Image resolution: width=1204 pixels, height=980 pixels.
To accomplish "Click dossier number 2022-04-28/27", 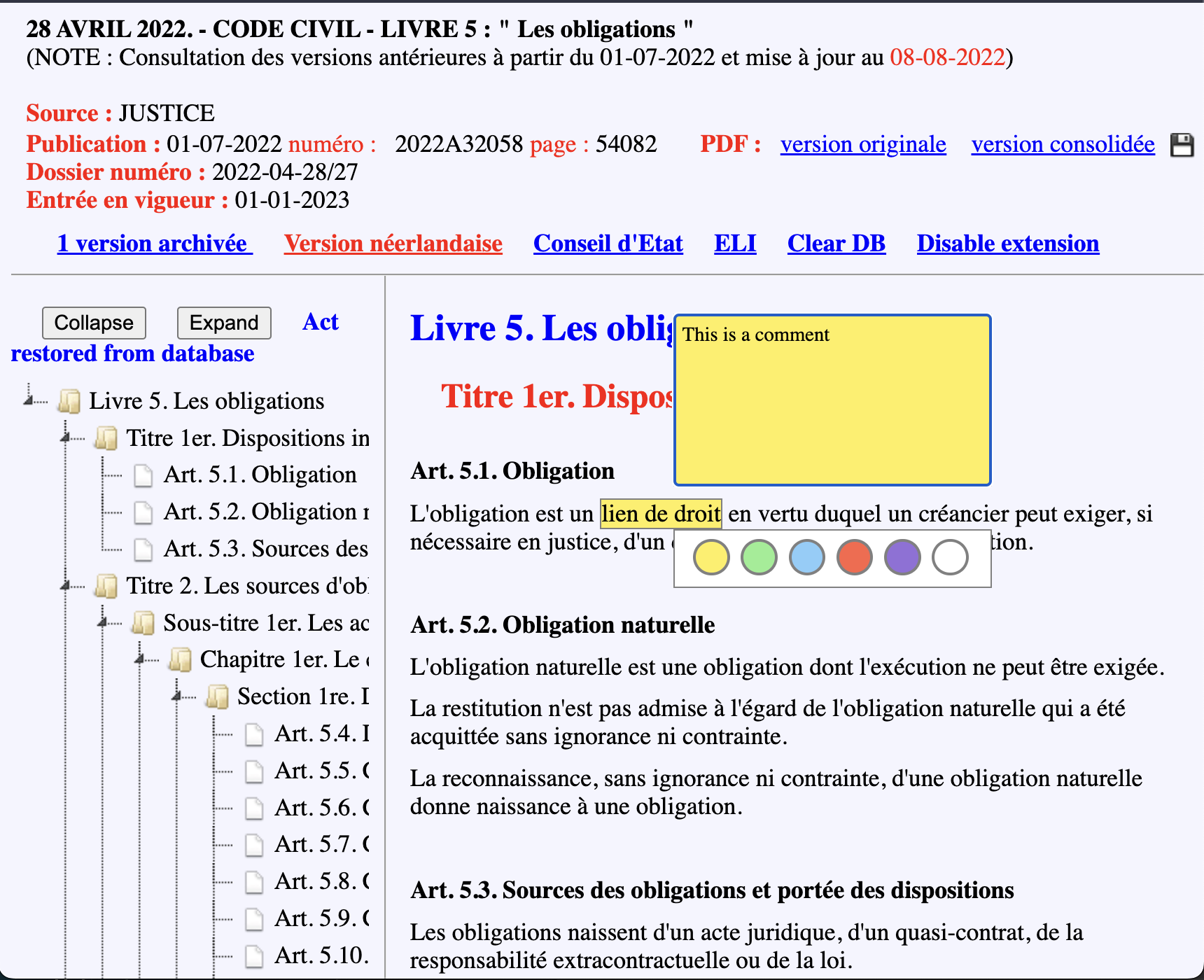I will pyautogui.click(x=285, y=172).
